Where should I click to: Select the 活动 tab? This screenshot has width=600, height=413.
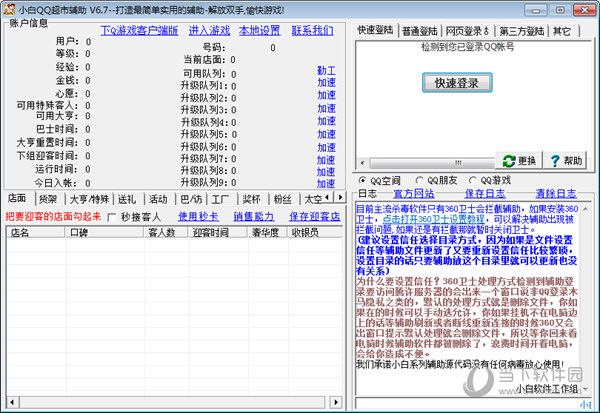(x=158, y=199)
